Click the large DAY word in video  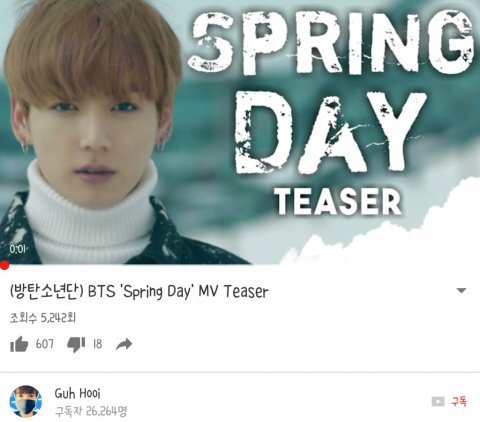tap(330, 133)
